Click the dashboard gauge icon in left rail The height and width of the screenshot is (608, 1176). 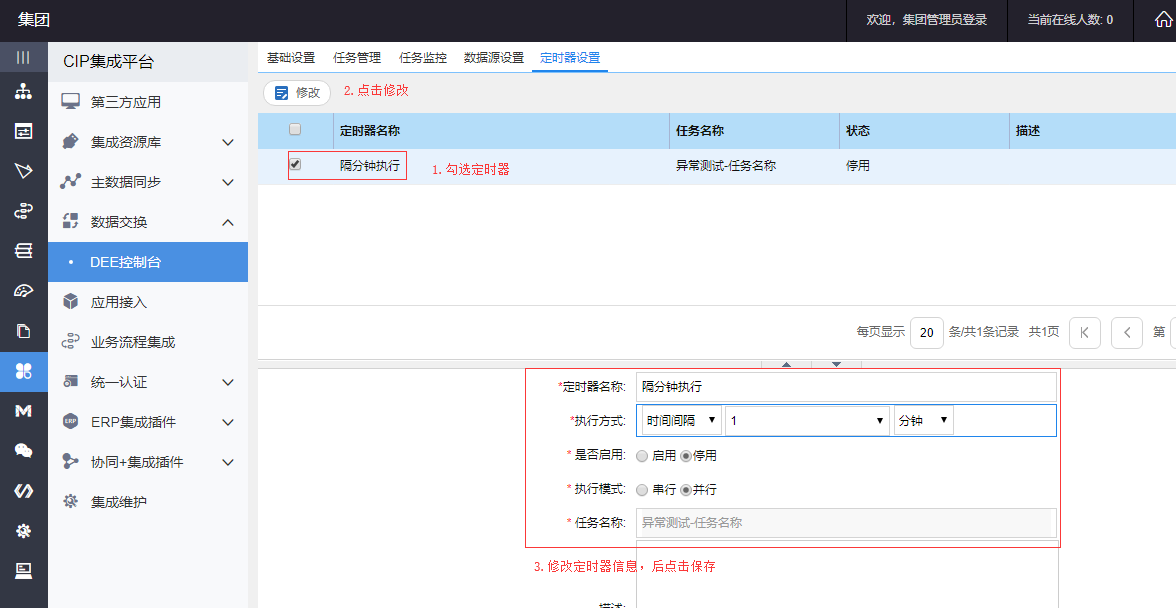(23, 291)
